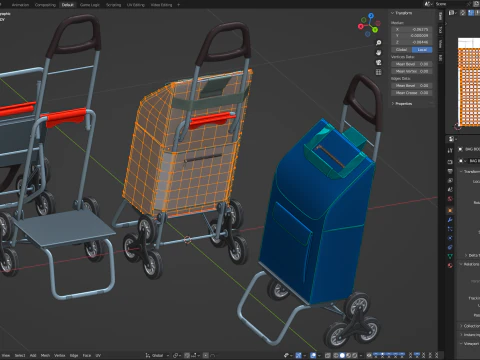This screenshot has height=360, width=480.
Task: Adjust the edge Mean Crease slider
Action: tap(412, 93)
